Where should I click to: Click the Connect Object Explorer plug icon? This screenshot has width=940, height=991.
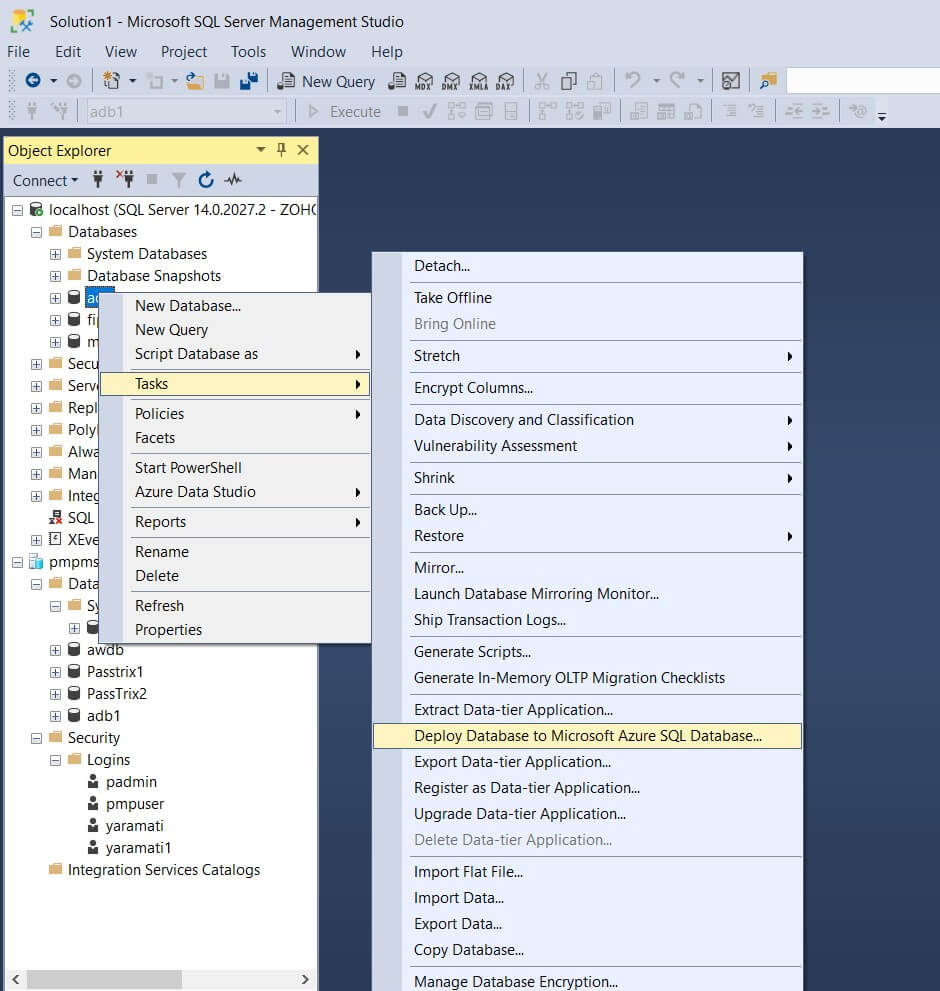click(x=98, y=180)
